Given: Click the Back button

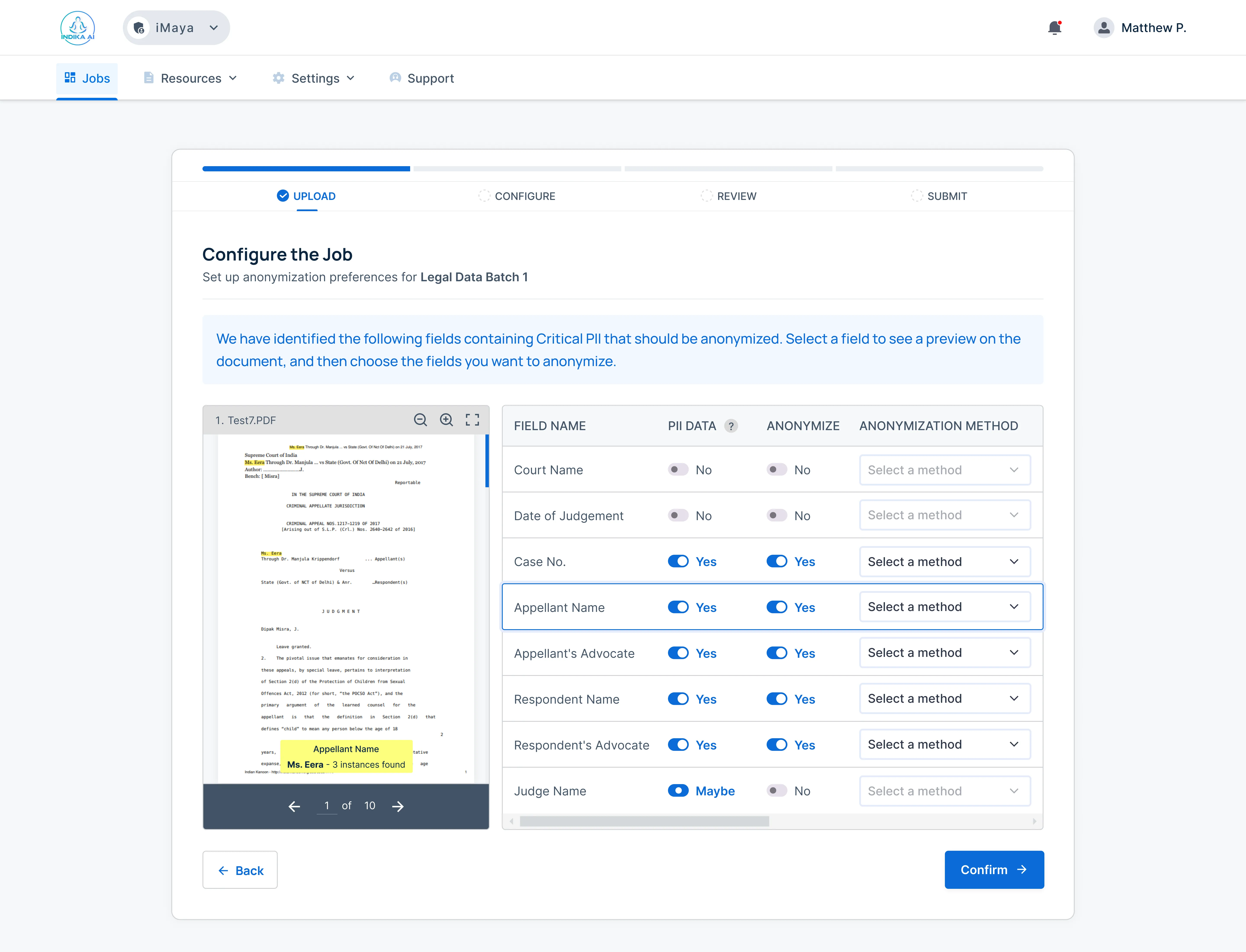Looking at the screenshot, I should click(x=240, y=870).
